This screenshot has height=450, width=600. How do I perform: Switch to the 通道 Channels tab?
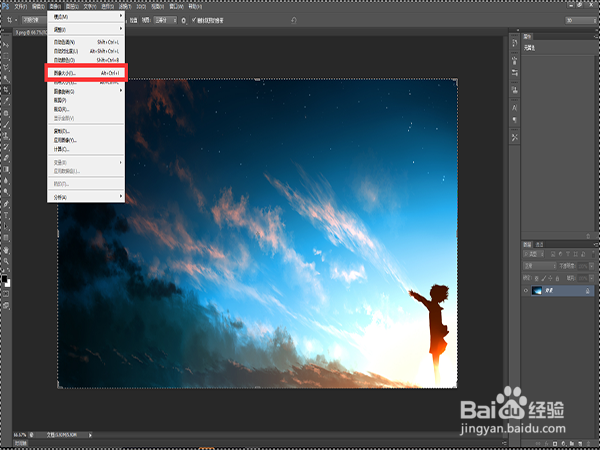(x=540, y=244)
